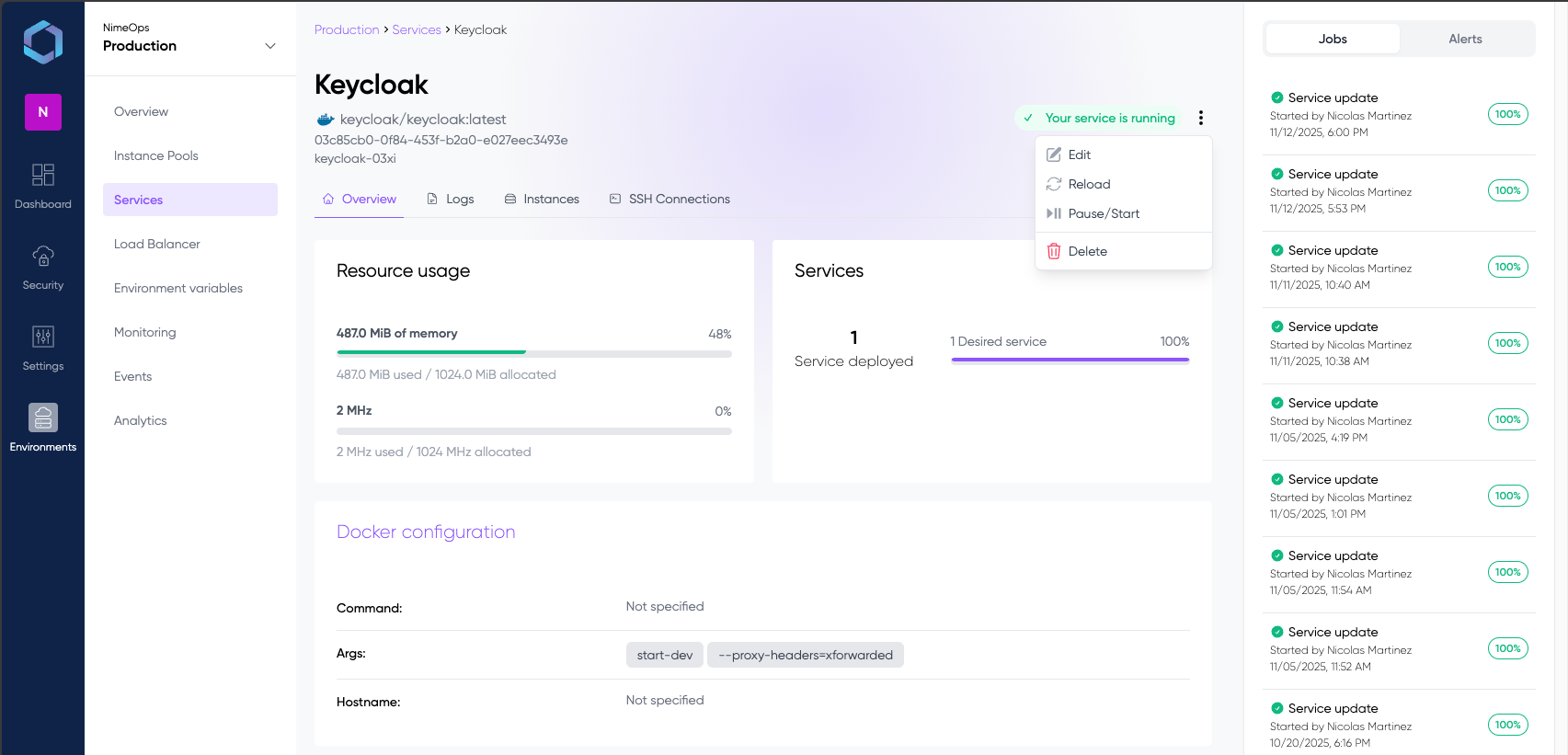Click Pause/Start in the actions menu
Image resolution: width=1568 pixels, height=755 pixels.
tap(1103, 213)
